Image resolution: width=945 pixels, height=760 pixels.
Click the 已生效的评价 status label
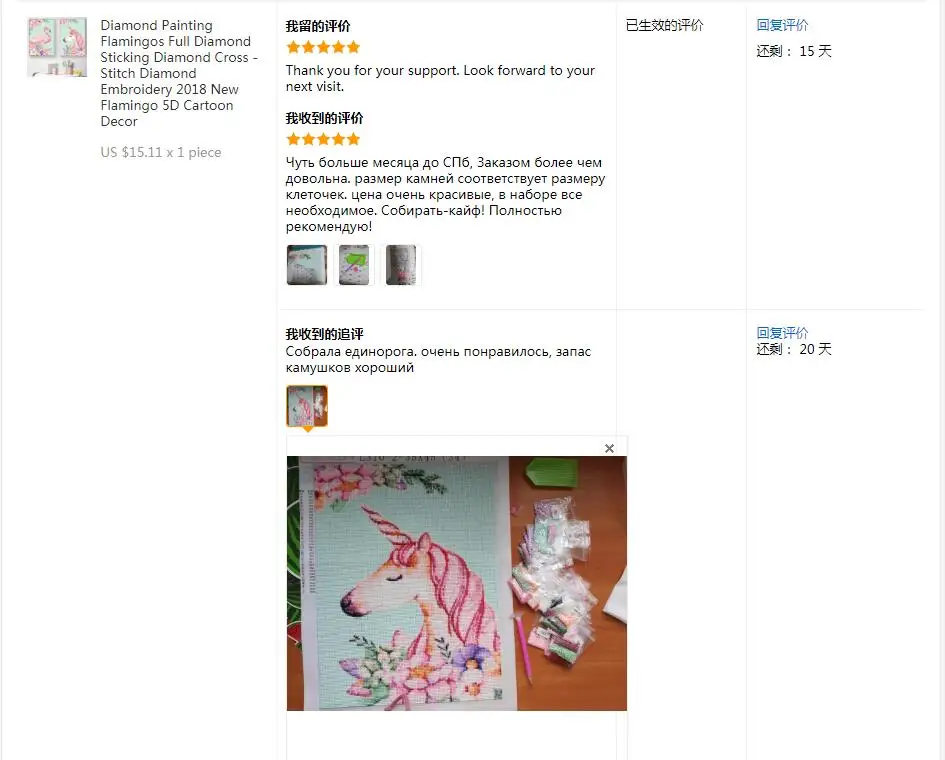coord(664,25)
